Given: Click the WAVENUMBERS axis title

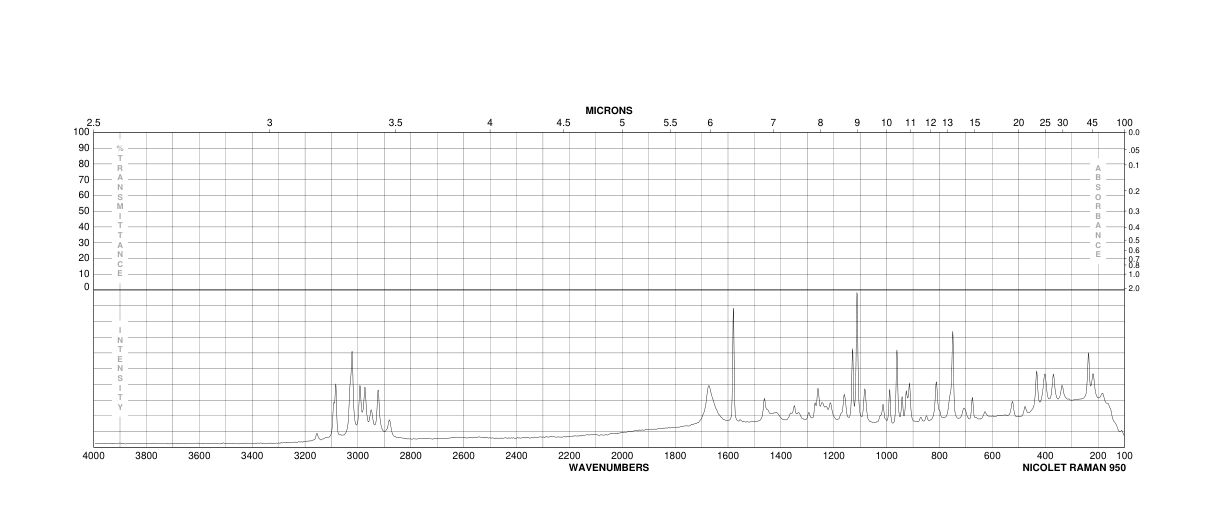Looking at the screenshot, I should [609, 467].
